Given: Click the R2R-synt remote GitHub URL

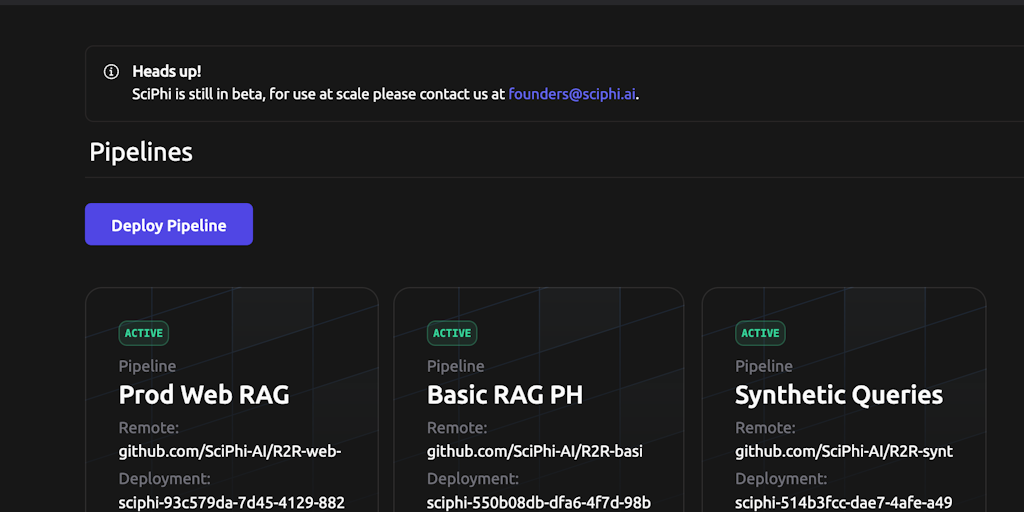Looking at the screenshot, I should [x=843, y=451].
